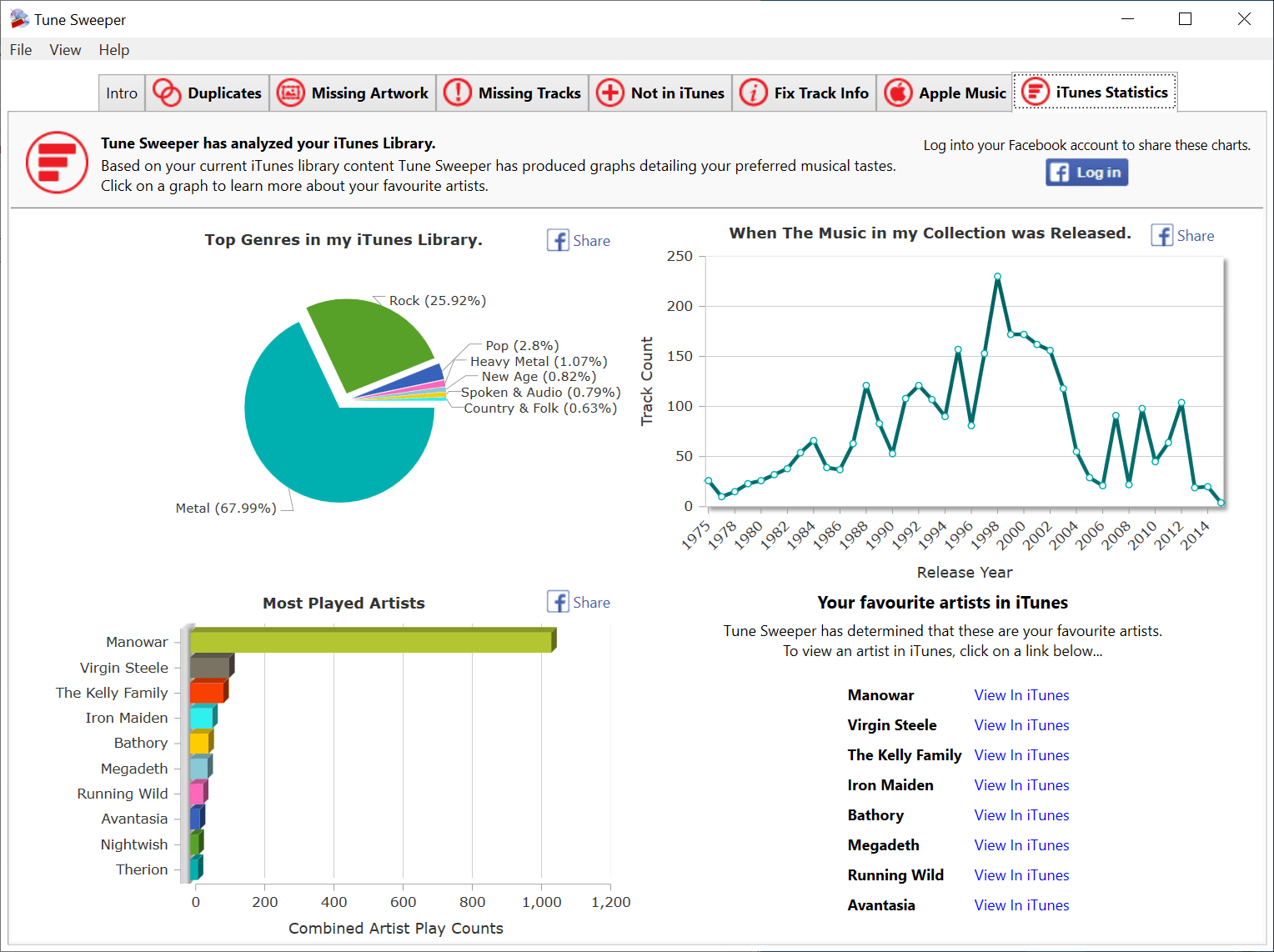This screenshot has height=952, width=1274.
Task: Open the Help menu
Action: click(x=114, y=50)
